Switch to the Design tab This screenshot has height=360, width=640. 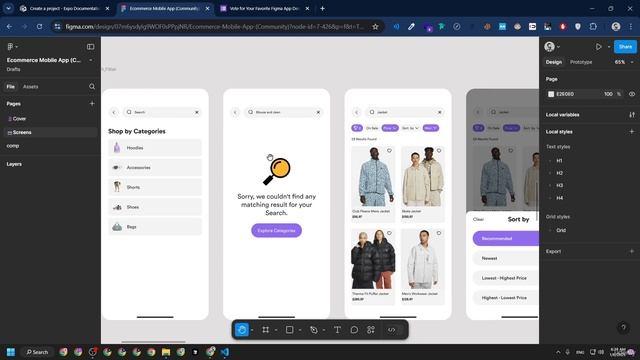[x=554, y=62]
